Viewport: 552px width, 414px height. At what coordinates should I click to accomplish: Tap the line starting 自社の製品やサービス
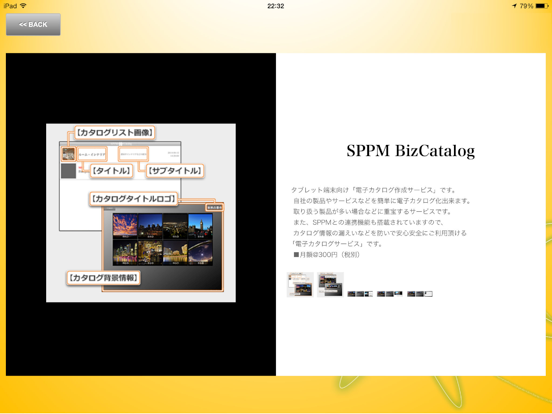[382, 201]
